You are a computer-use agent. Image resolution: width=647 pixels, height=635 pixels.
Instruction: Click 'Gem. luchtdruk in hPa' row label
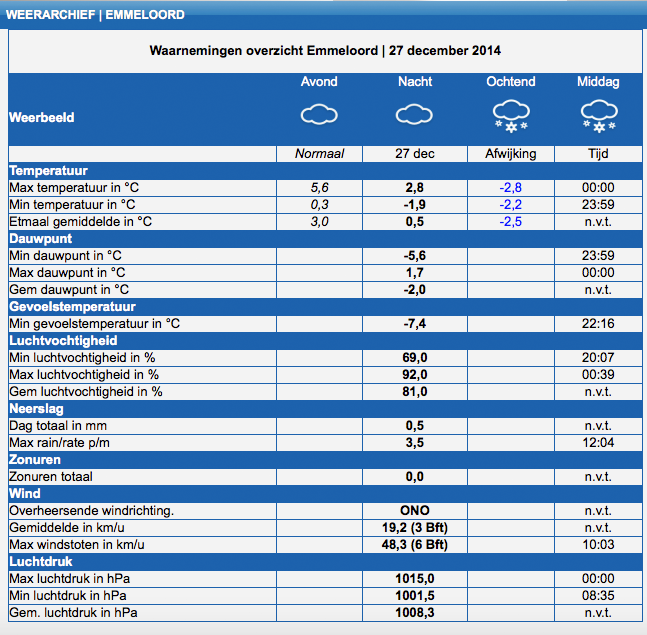click(73, 613)
